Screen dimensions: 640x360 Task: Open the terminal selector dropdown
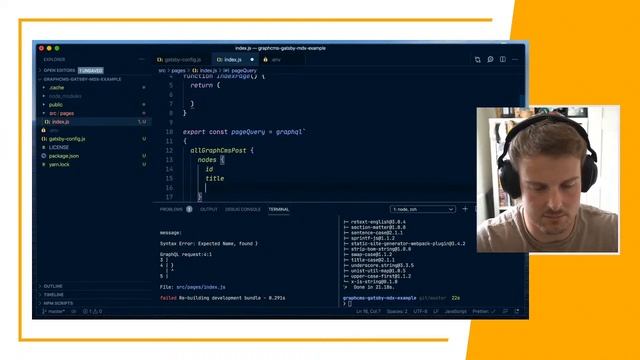pyautogui.click(x=422, y=209)
